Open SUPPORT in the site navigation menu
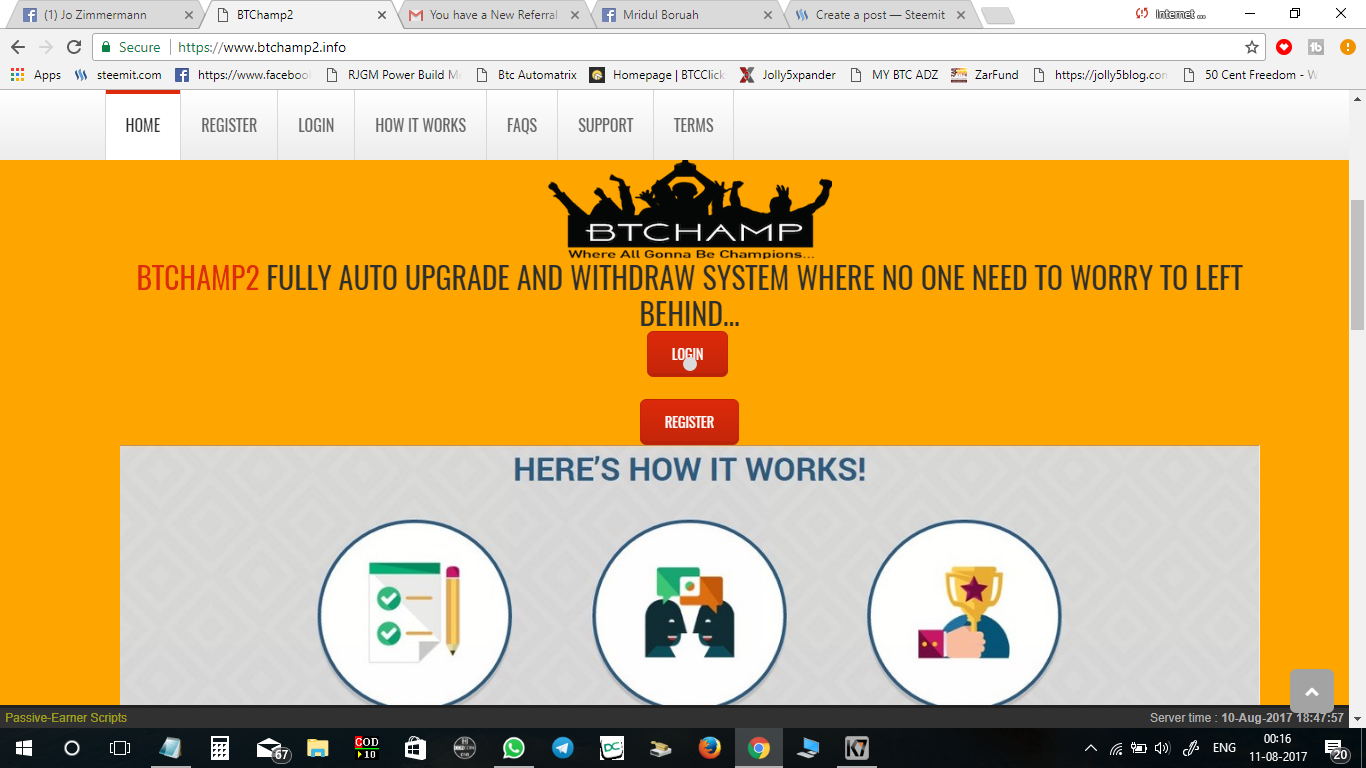The height and width of the screenshot is (768, 1366). pos(604,125)
